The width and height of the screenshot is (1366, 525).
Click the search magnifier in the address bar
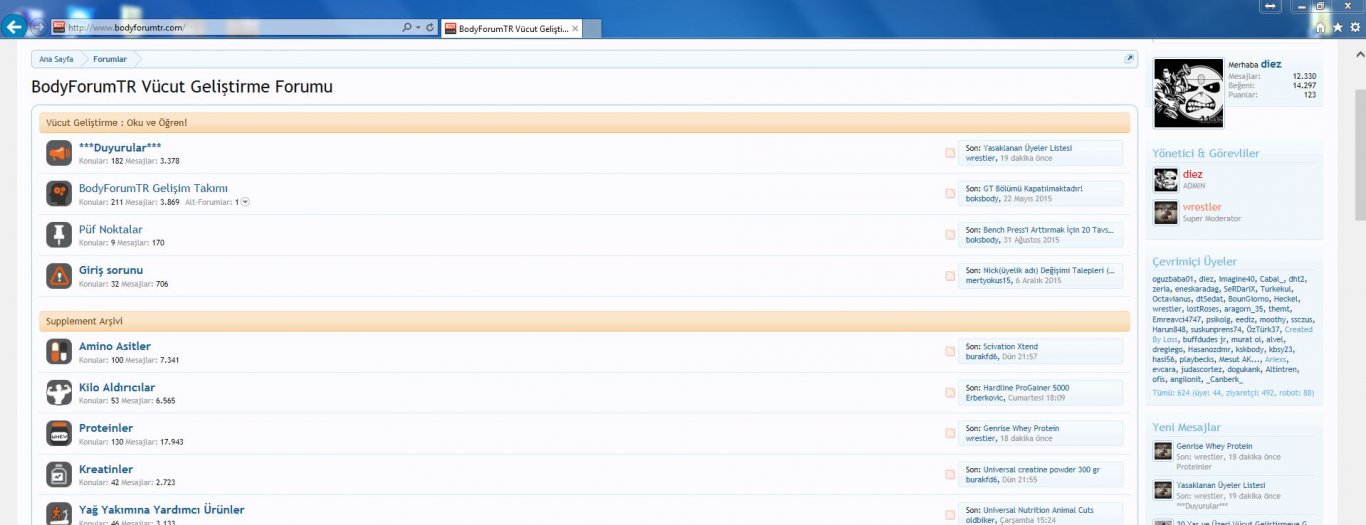click(406, 27)
